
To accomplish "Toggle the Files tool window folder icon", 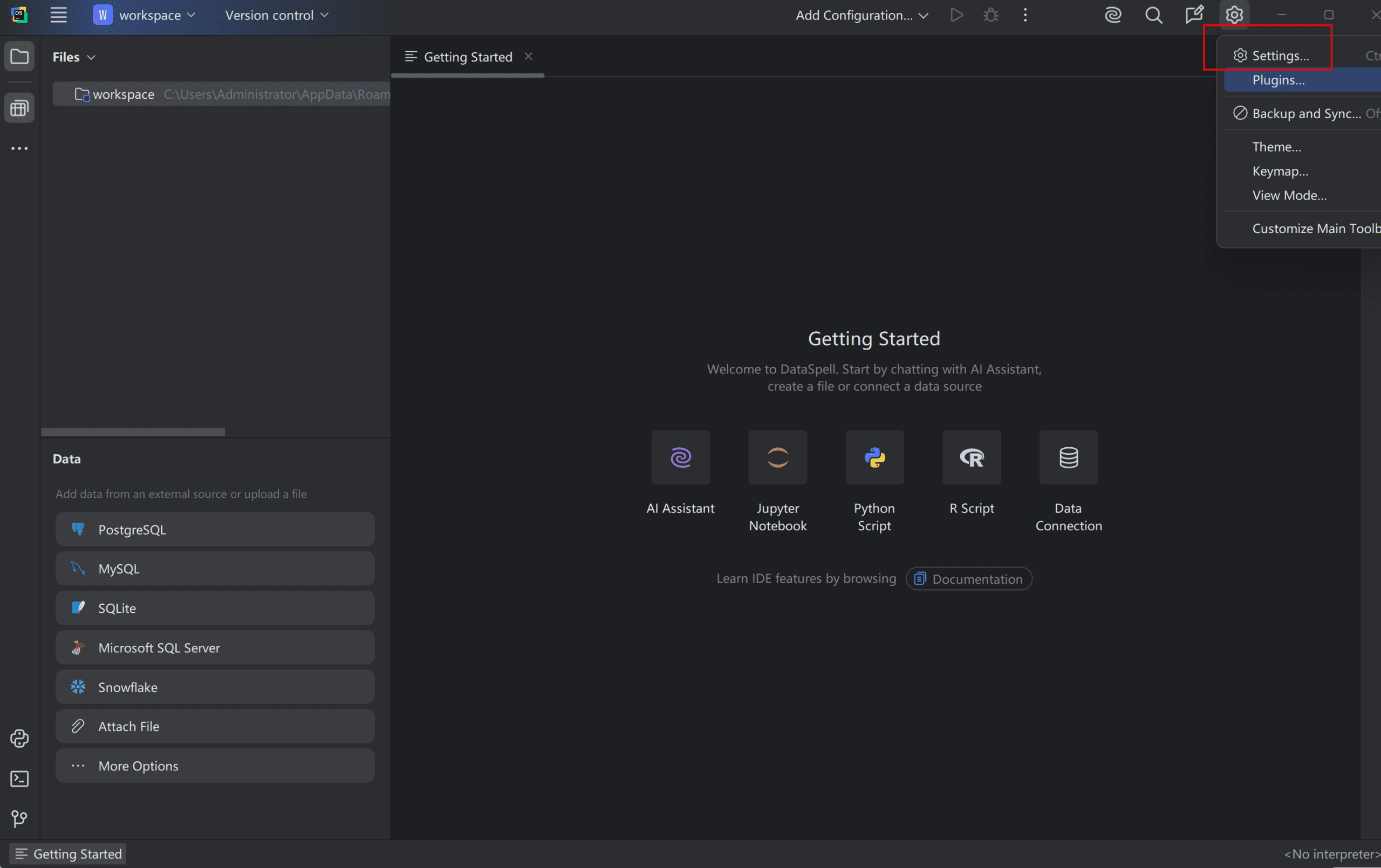I will [x=19, y=57].
